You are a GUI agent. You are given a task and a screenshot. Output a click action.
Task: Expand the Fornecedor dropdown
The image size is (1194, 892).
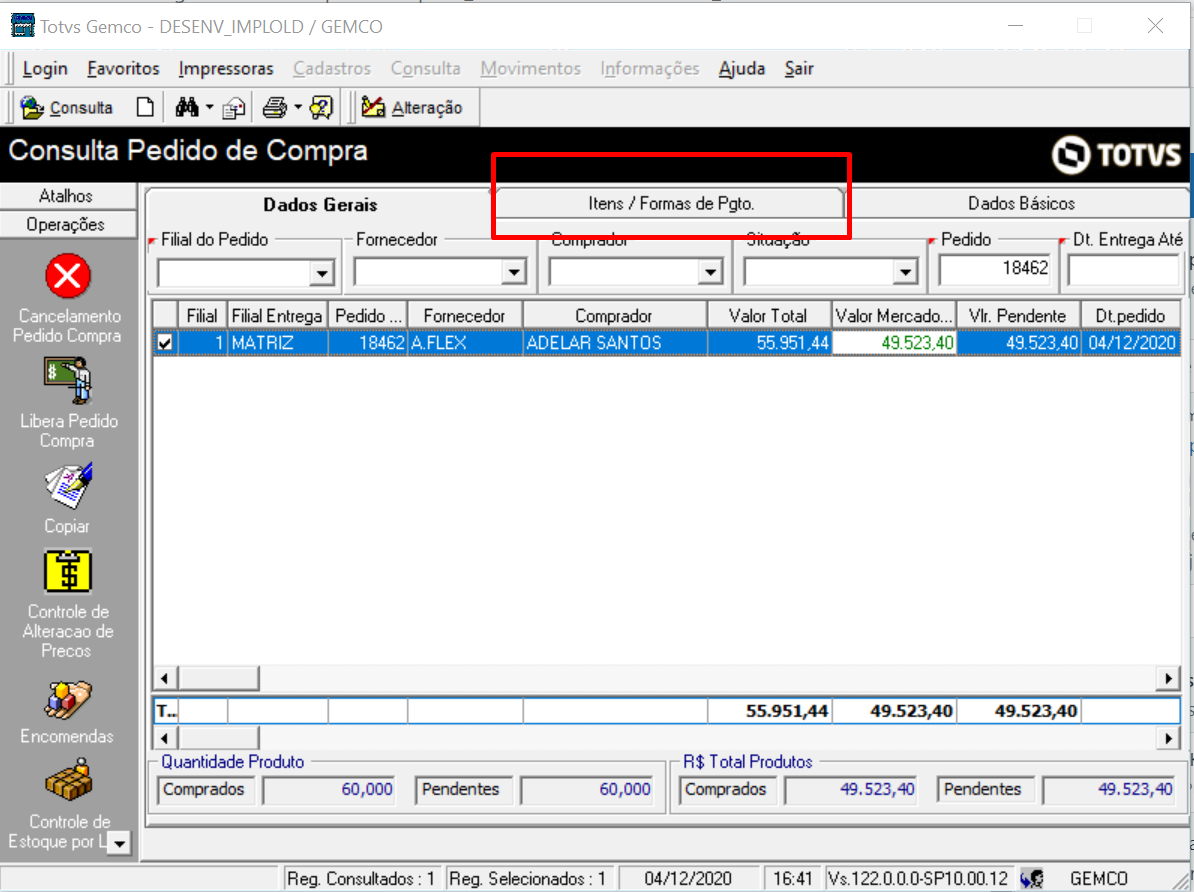click(x=514, y=272)
